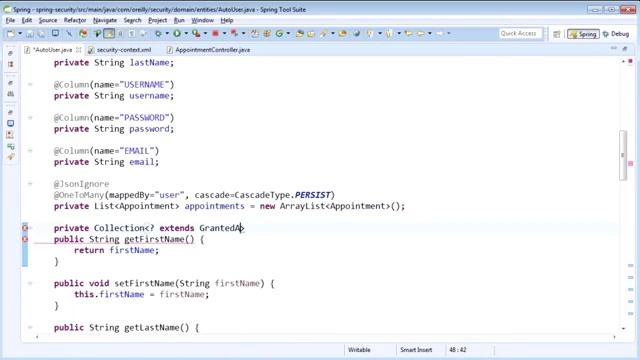Open the external tools dropdown arrow
The image size is (640, 360).
(205, 34)
